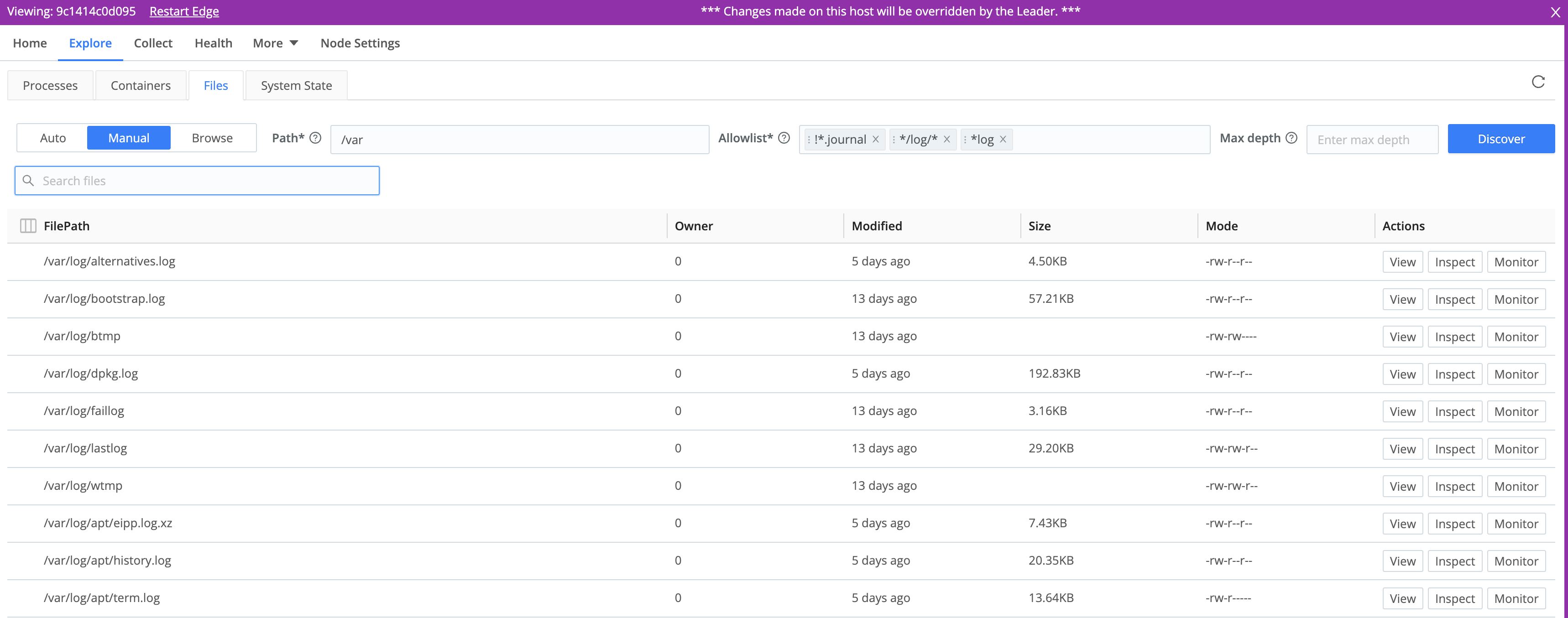
Task: Open the Collect tab
Action: [153, 43]
